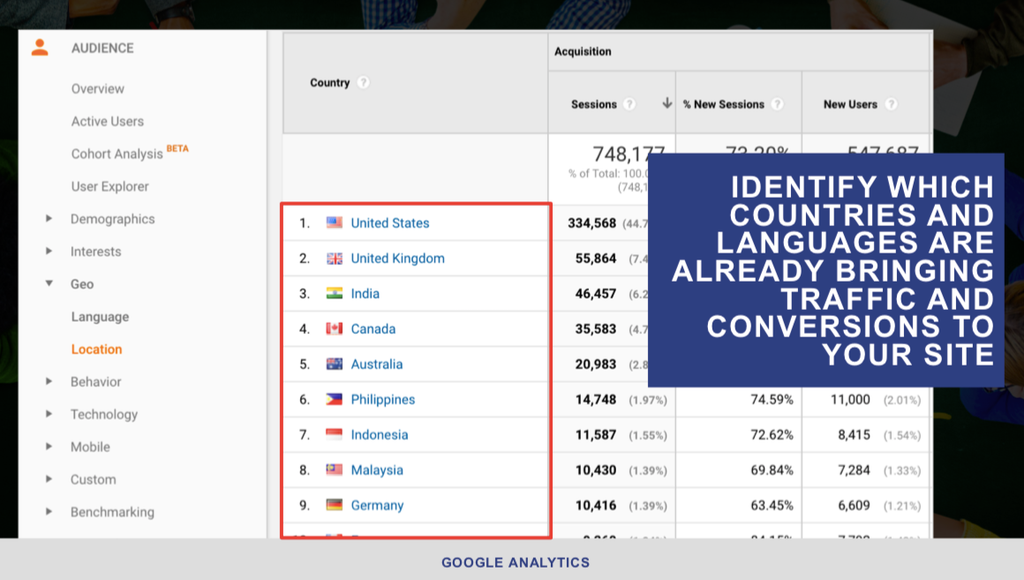Open User Explorer report

tap(110, 187)
